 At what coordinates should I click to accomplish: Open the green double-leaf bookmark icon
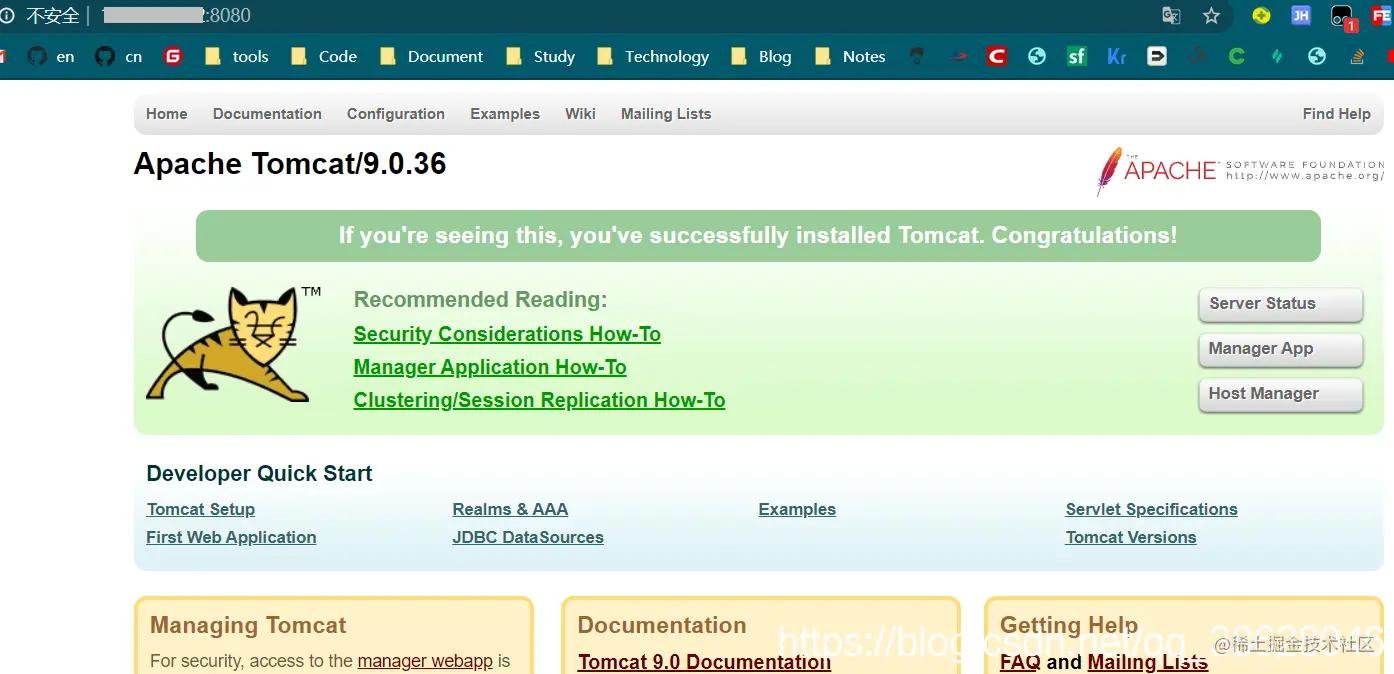(1277, 57)
